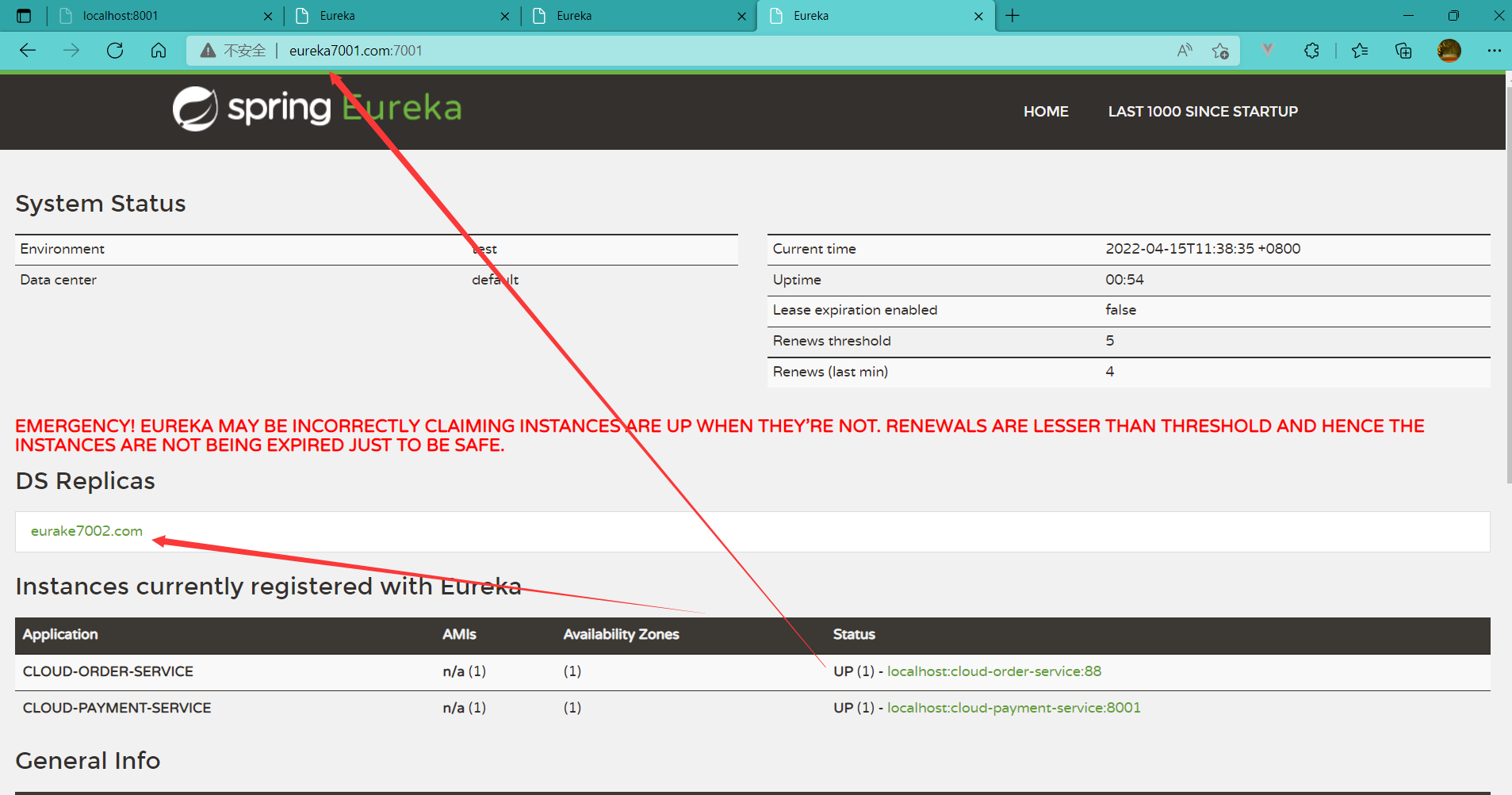
Task: Click the Availability Zones column header
Action: [x=621, y=634]
